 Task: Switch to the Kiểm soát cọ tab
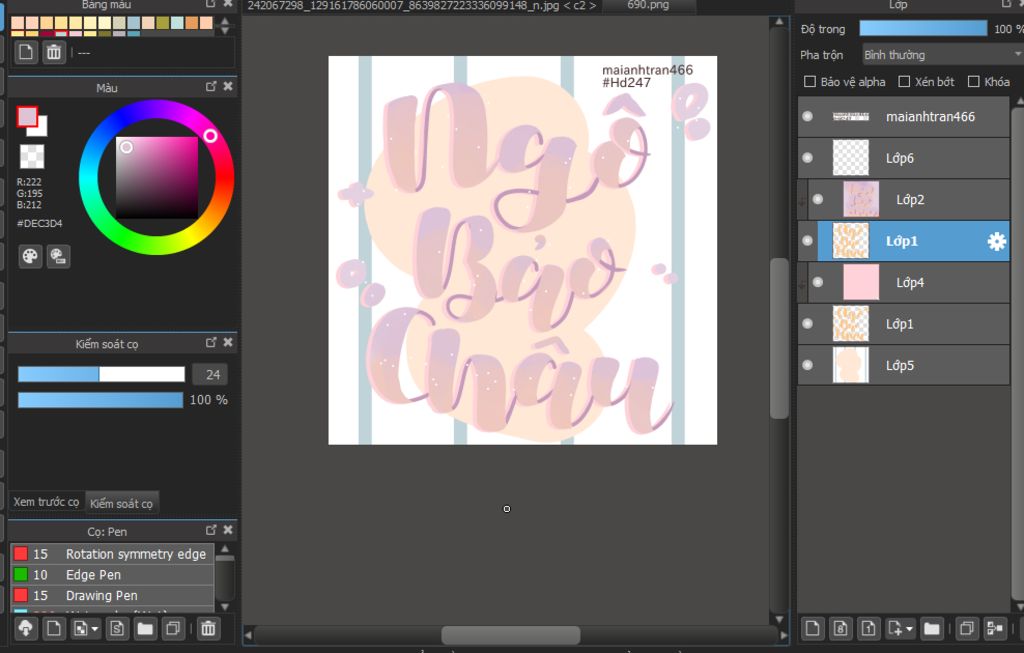[121, 503]
